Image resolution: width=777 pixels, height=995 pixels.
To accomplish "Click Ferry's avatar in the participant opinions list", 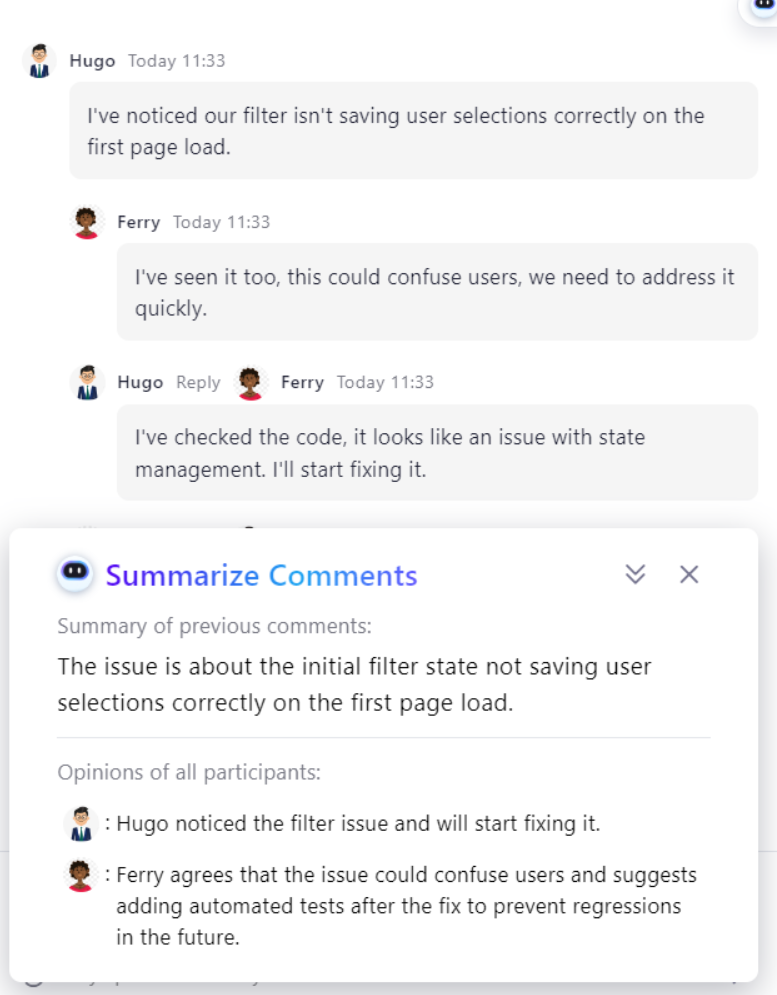I will pyautogui.click(x=79, y=875).
